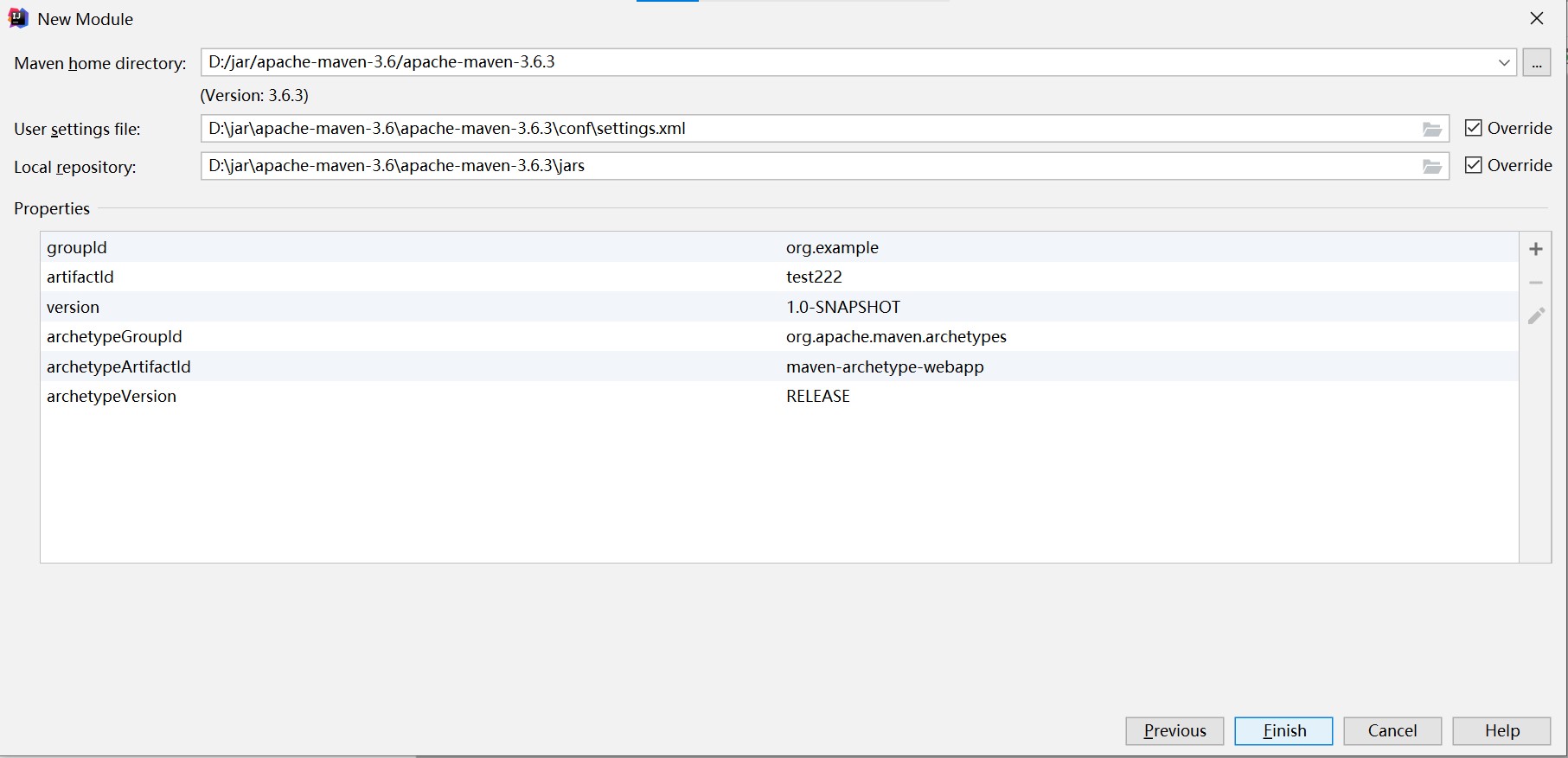Browse for user settings file folder icon
Image resolution: width=1568 pixels, height=758 pixels.
tap(1432, 129)
